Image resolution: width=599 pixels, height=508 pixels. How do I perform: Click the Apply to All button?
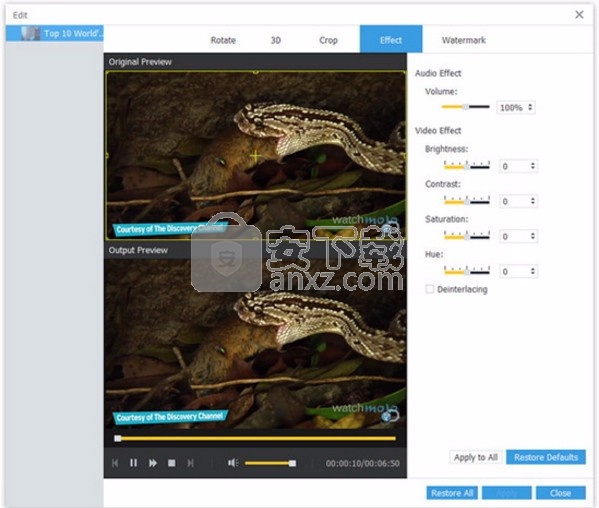coord(476,457)
